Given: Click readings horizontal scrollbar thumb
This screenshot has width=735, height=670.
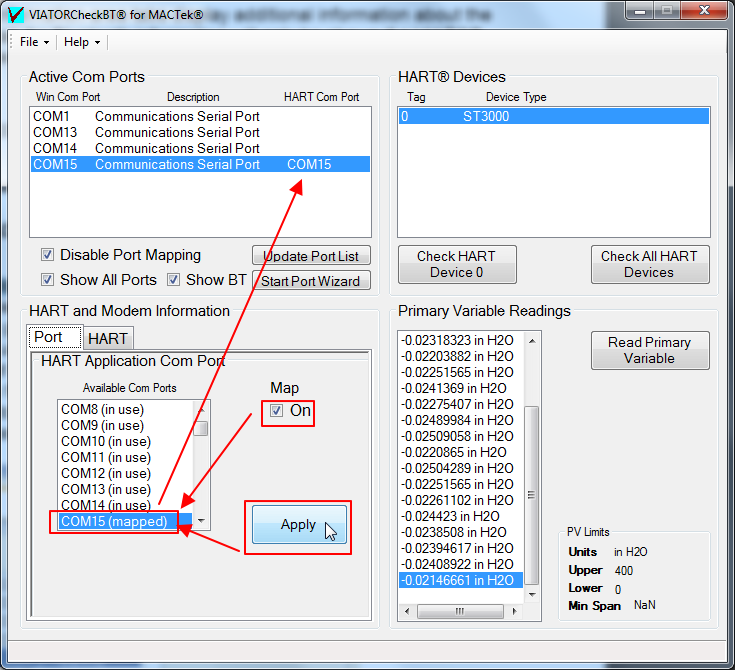Looking at the screenshot, I should 460,611.
